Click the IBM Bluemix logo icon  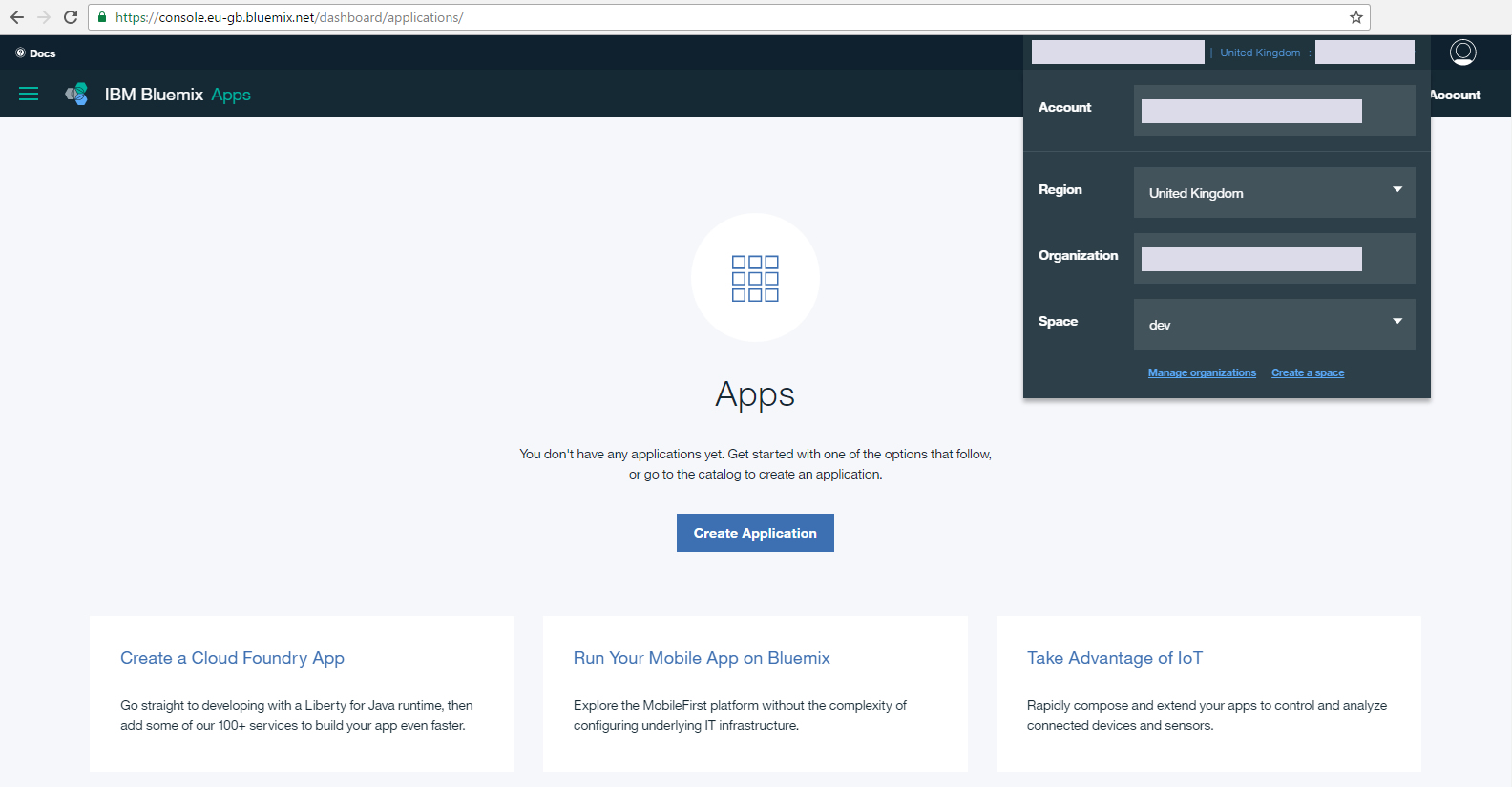click(76, 94)
